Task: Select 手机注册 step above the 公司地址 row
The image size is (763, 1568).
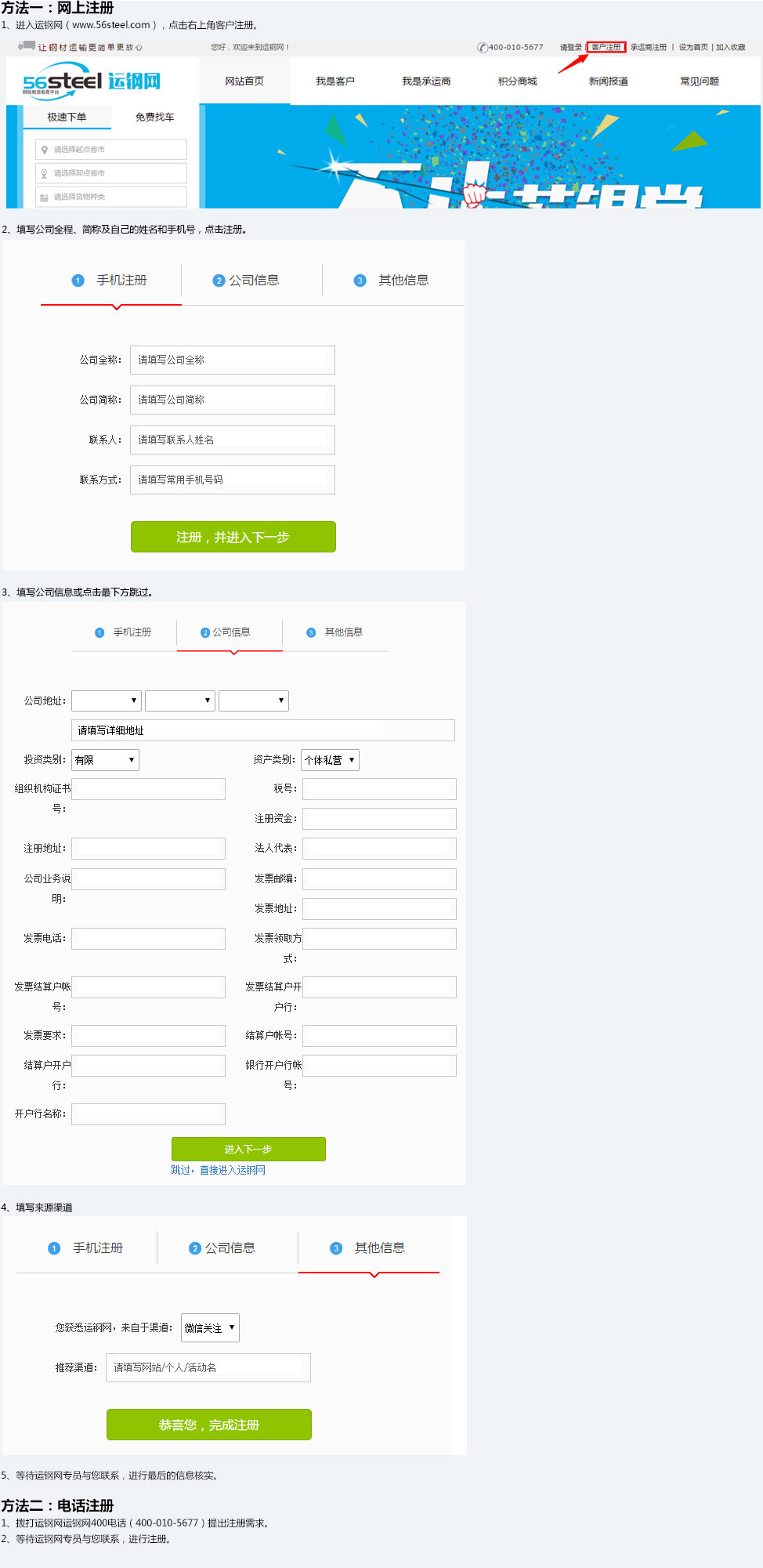Action: [124, 632]
